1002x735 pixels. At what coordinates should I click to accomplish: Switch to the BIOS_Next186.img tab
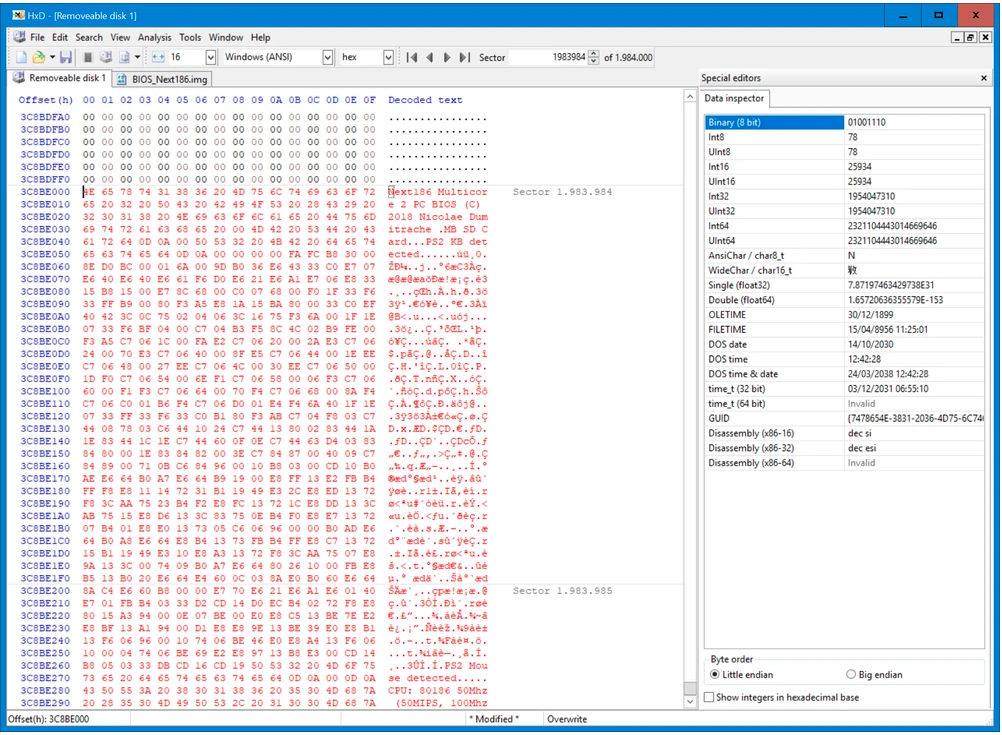(x=166, y=79)
